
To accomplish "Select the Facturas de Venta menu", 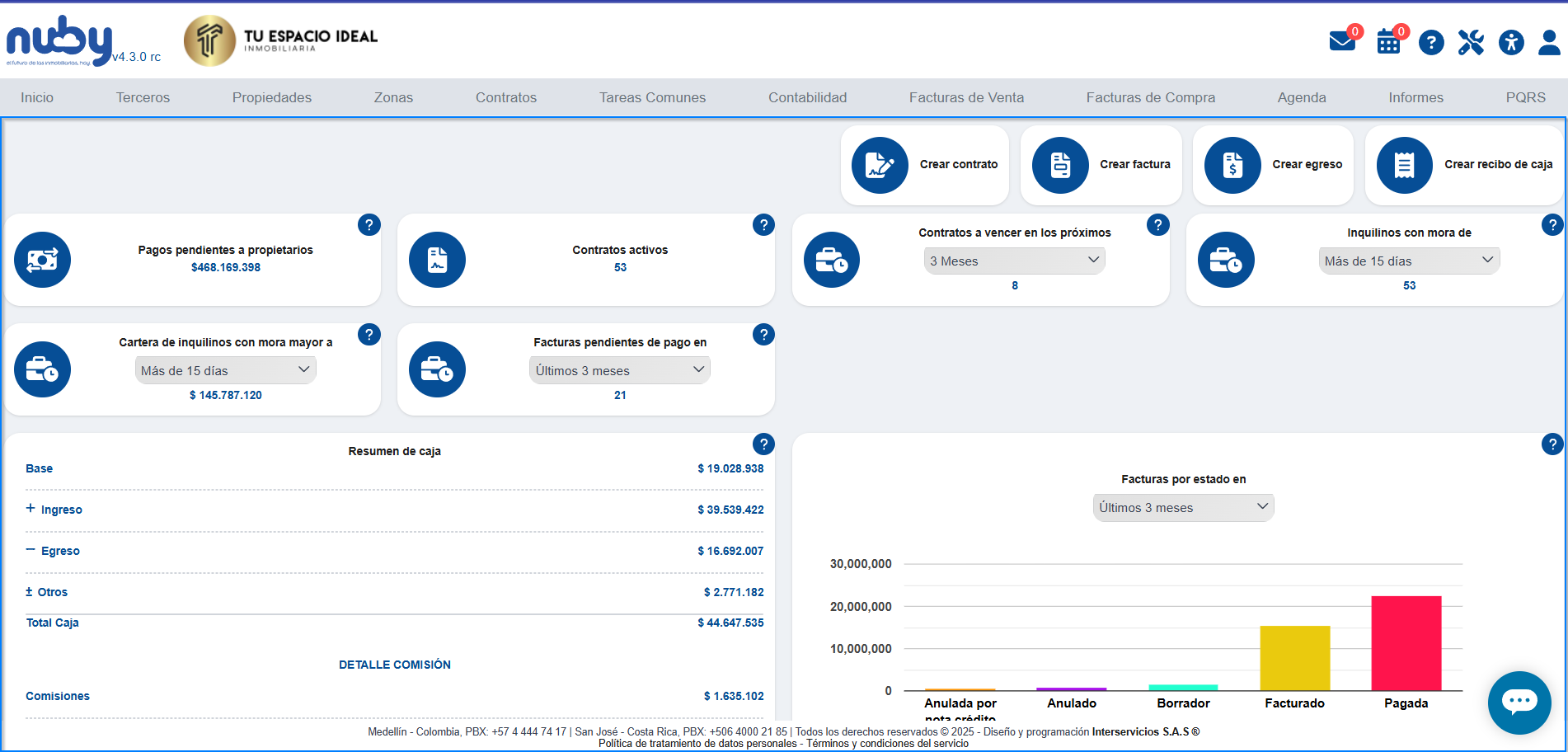I will pos(966,97).
